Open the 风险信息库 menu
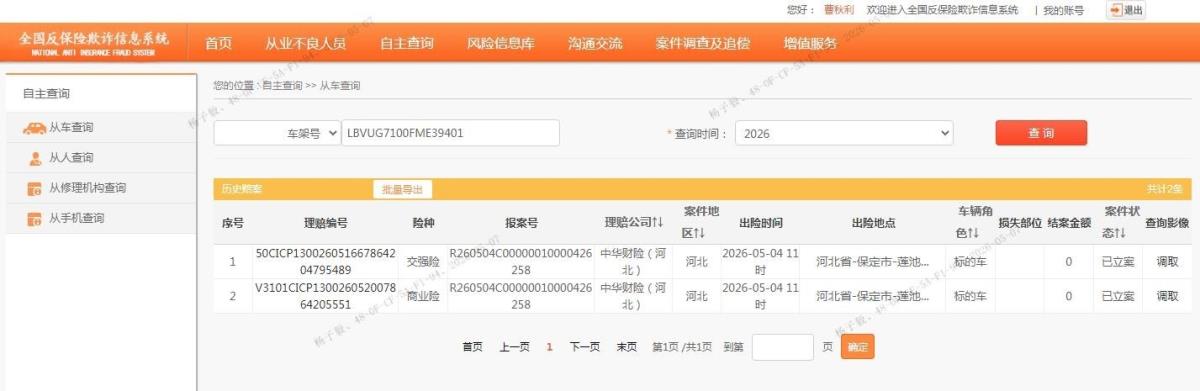The image size is (1200, 391). pos(501,43)
